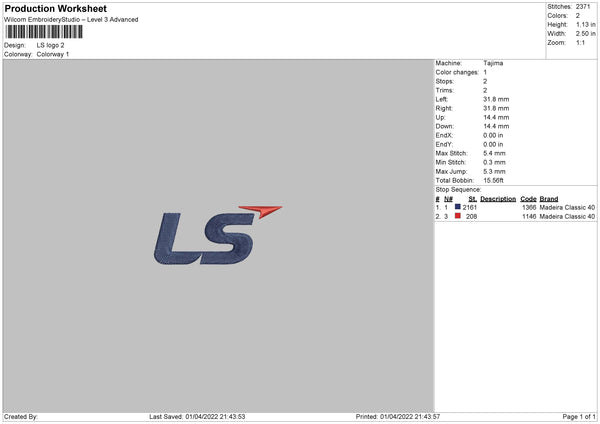Viewport: 600px width, 424px height.
Task: Click the Zoom value '1:1'
Action: point(580,42)
